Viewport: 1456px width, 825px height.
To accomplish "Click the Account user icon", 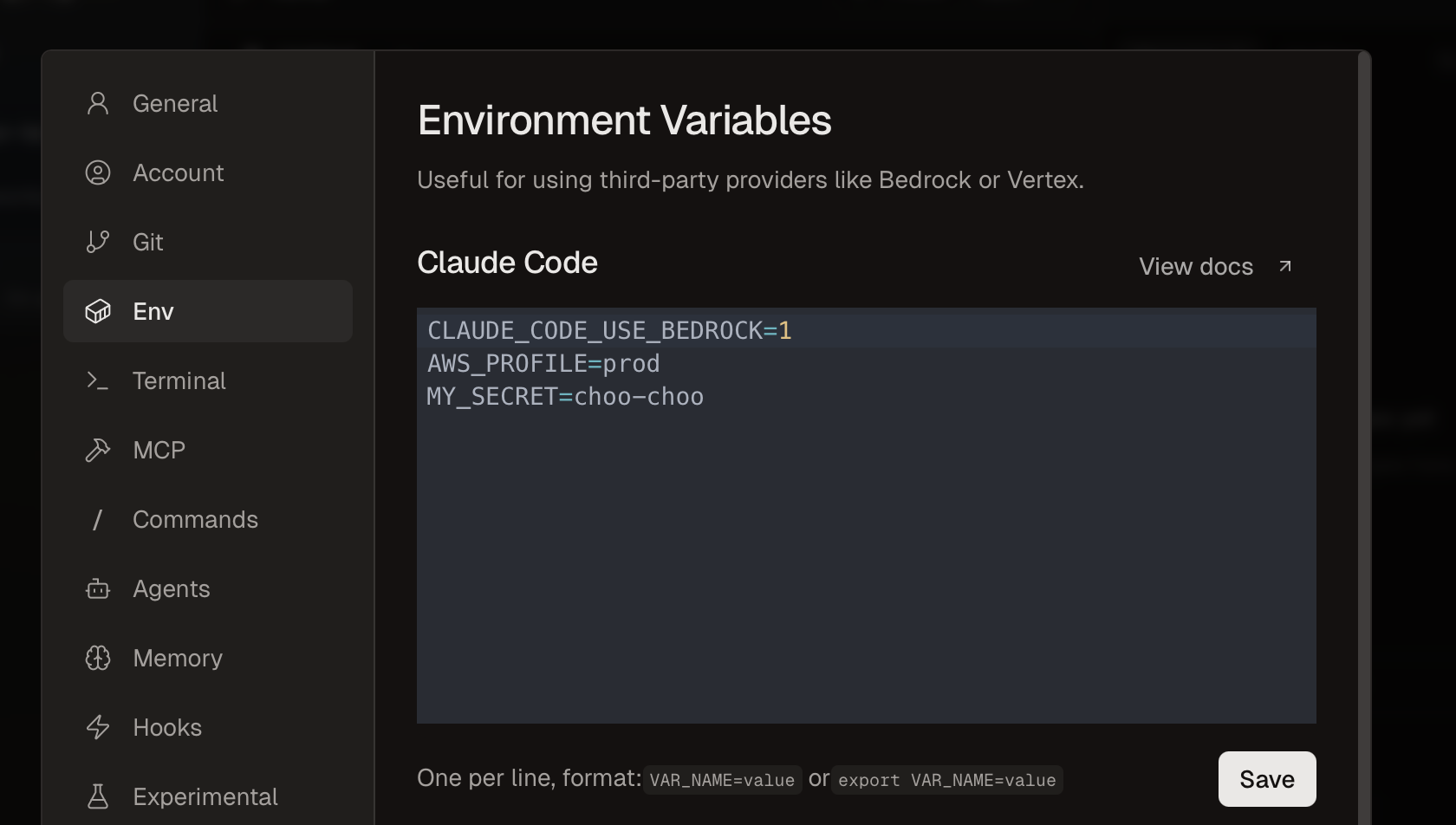I will (97, 172).
